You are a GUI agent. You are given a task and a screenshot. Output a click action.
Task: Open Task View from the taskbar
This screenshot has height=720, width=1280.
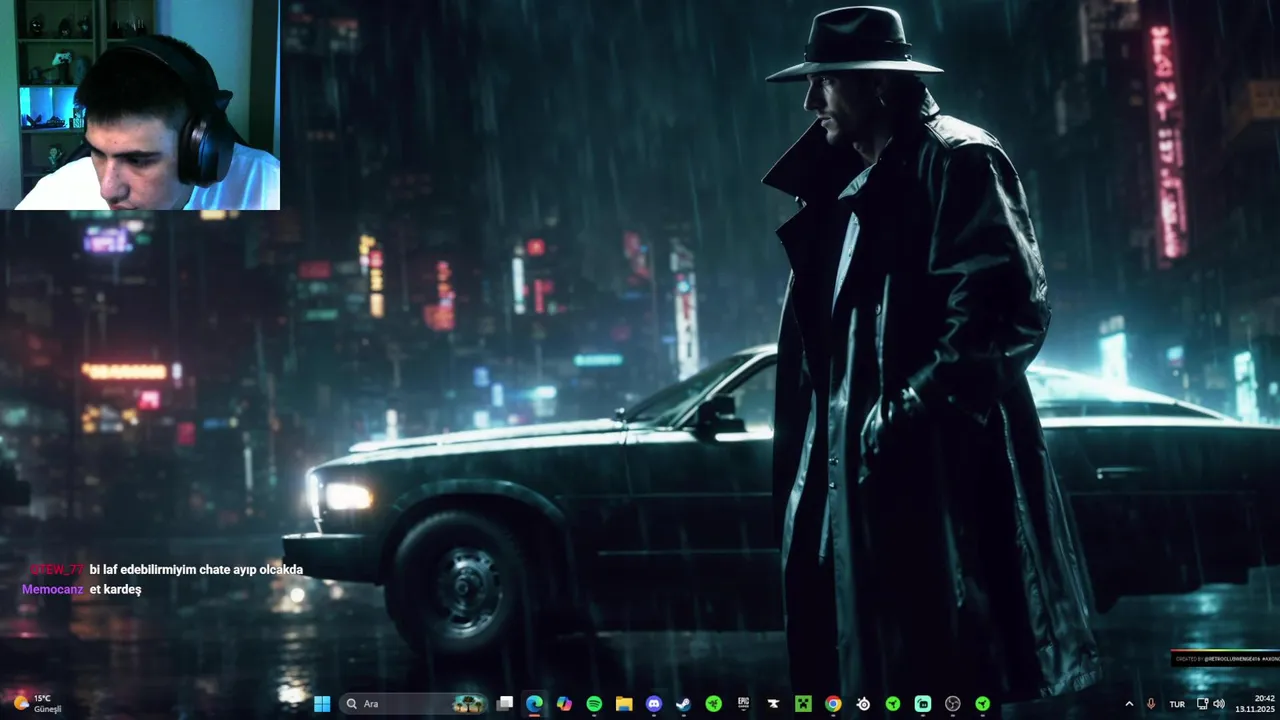pos(505,704)
